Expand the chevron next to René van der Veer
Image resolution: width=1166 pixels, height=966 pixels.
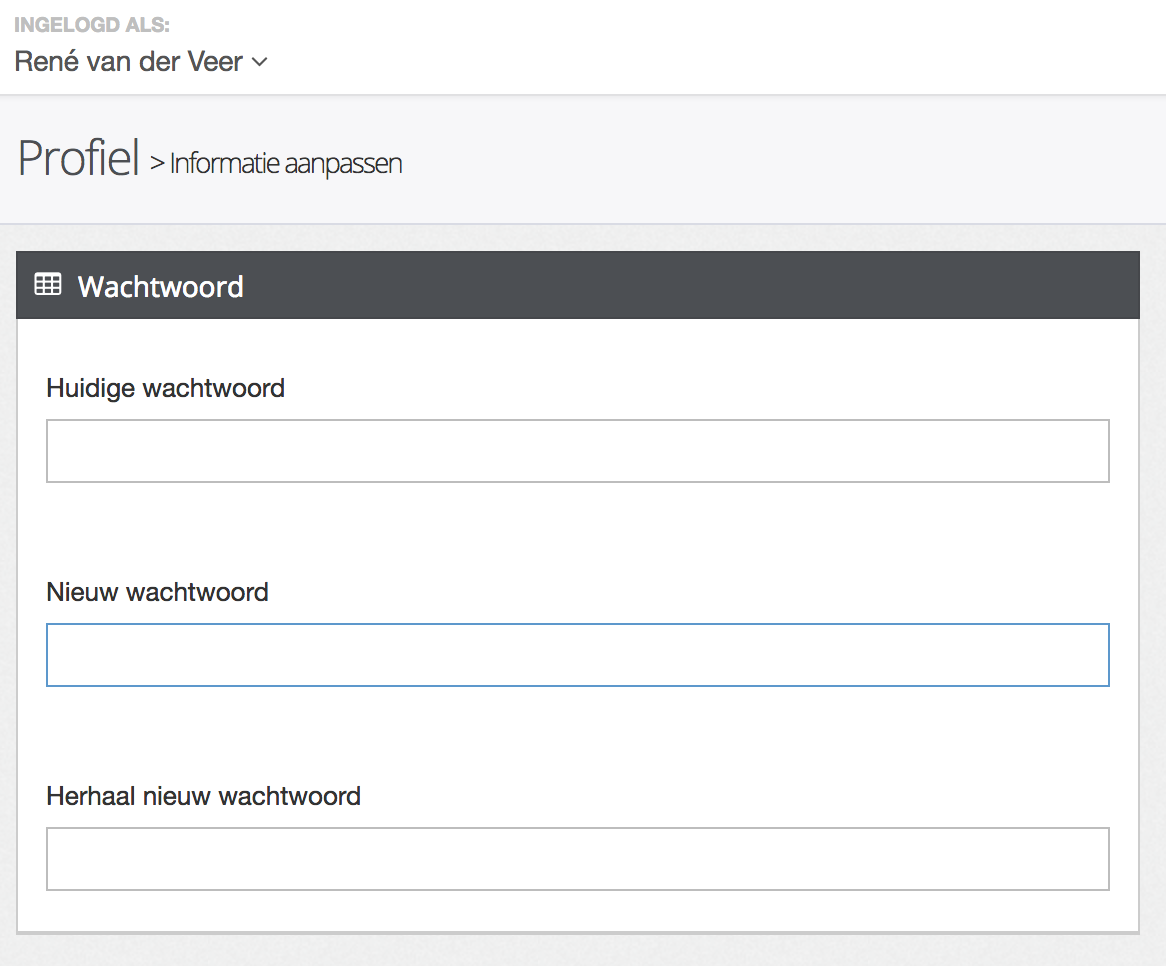(x=260, y=63)
